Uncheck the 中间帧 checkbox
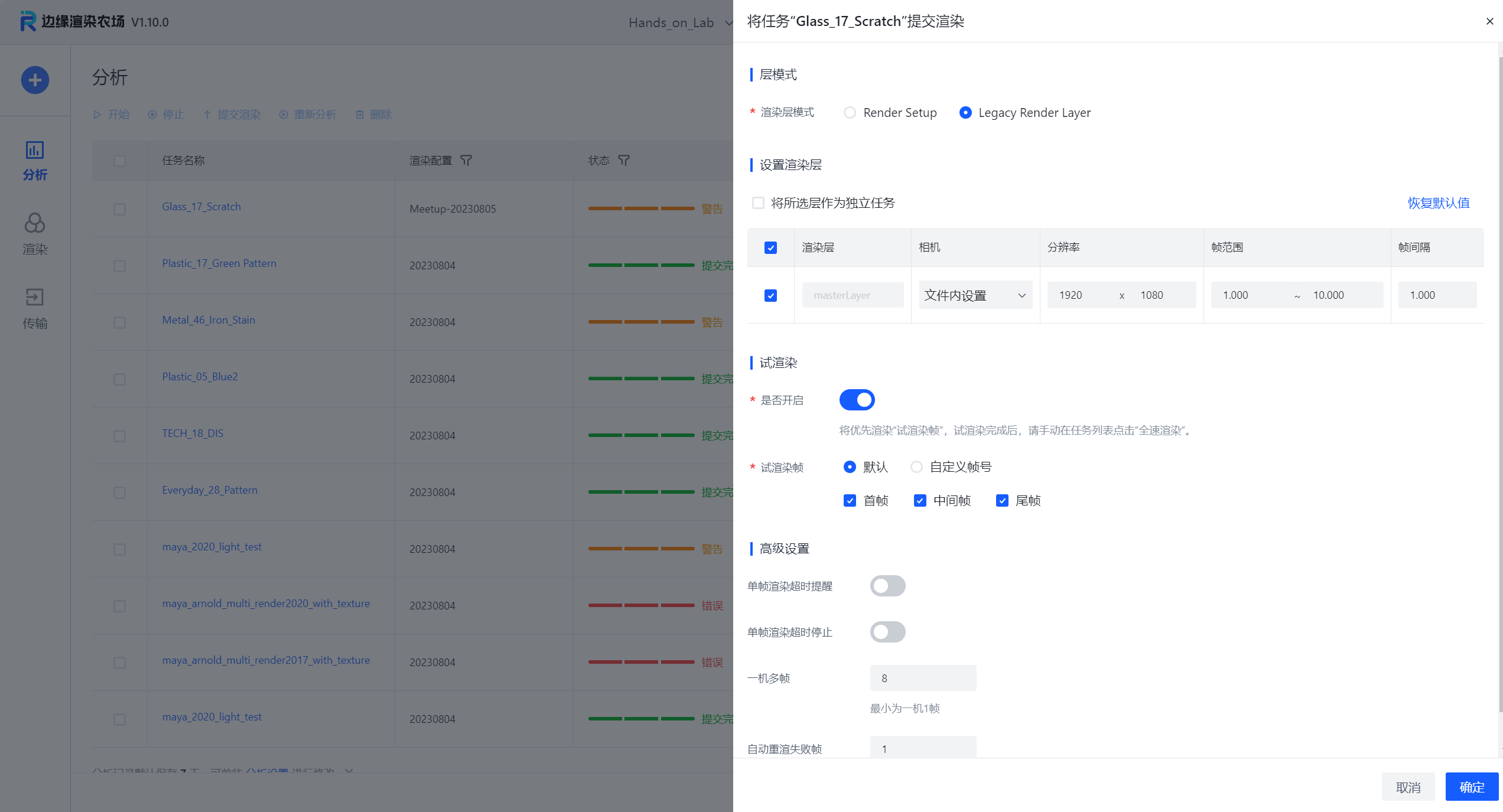The height and width of the screenshot is (812, 1503). 920,501
